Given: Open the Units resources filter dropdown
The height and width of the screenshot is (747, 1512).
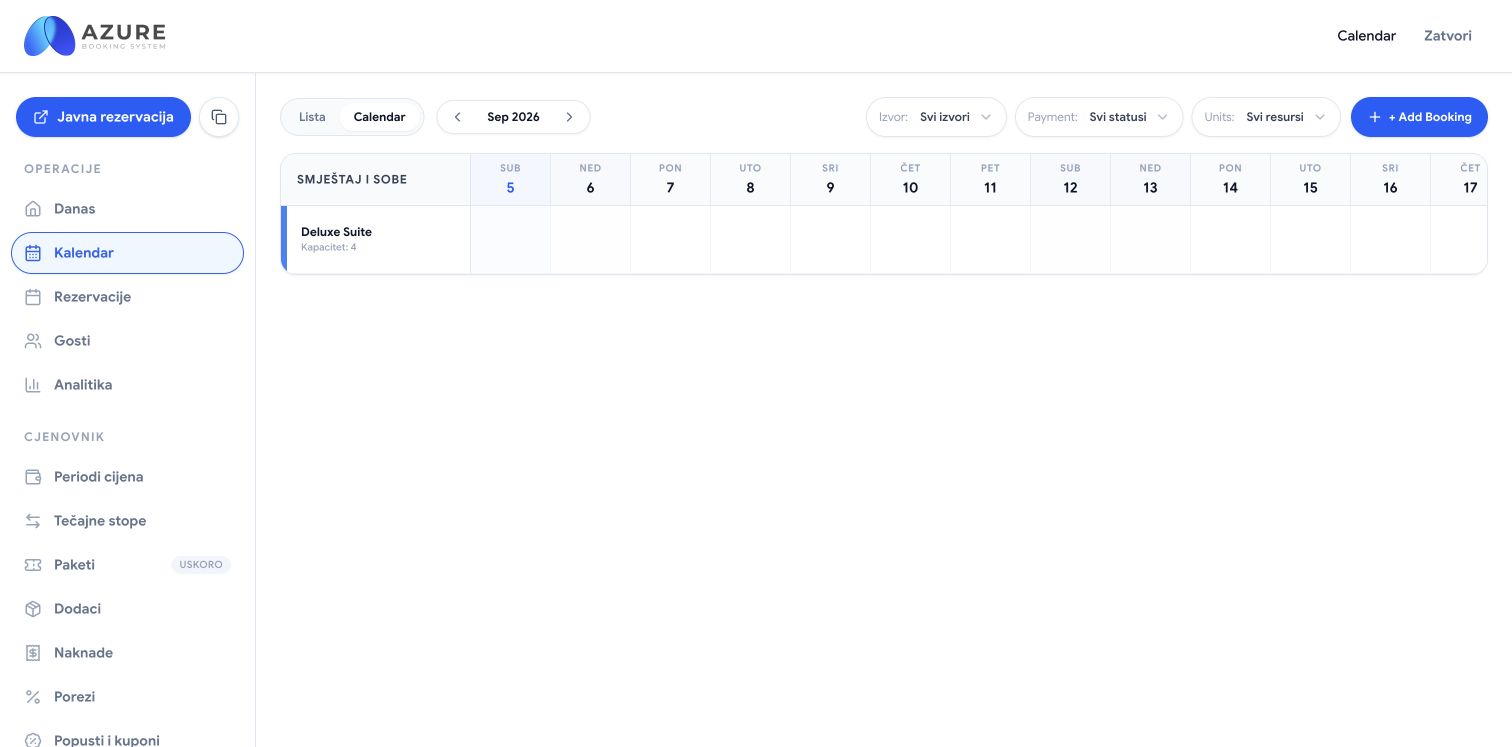Looking at the screenshot, I should pyautogui.click(x=1266, y=117).
